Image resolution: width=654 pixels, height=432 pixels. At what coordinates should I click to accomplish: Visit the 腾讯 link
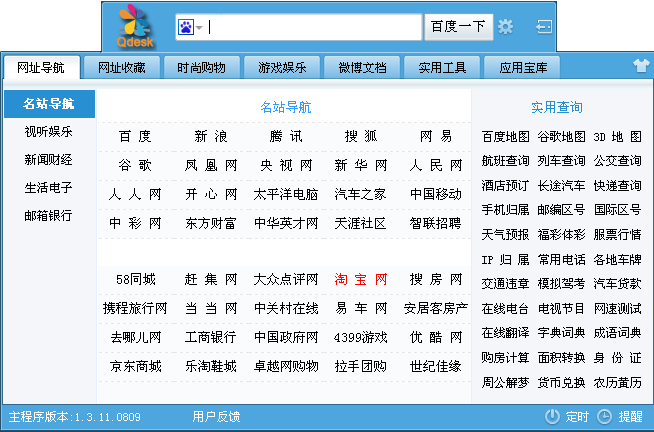point(285,136)
